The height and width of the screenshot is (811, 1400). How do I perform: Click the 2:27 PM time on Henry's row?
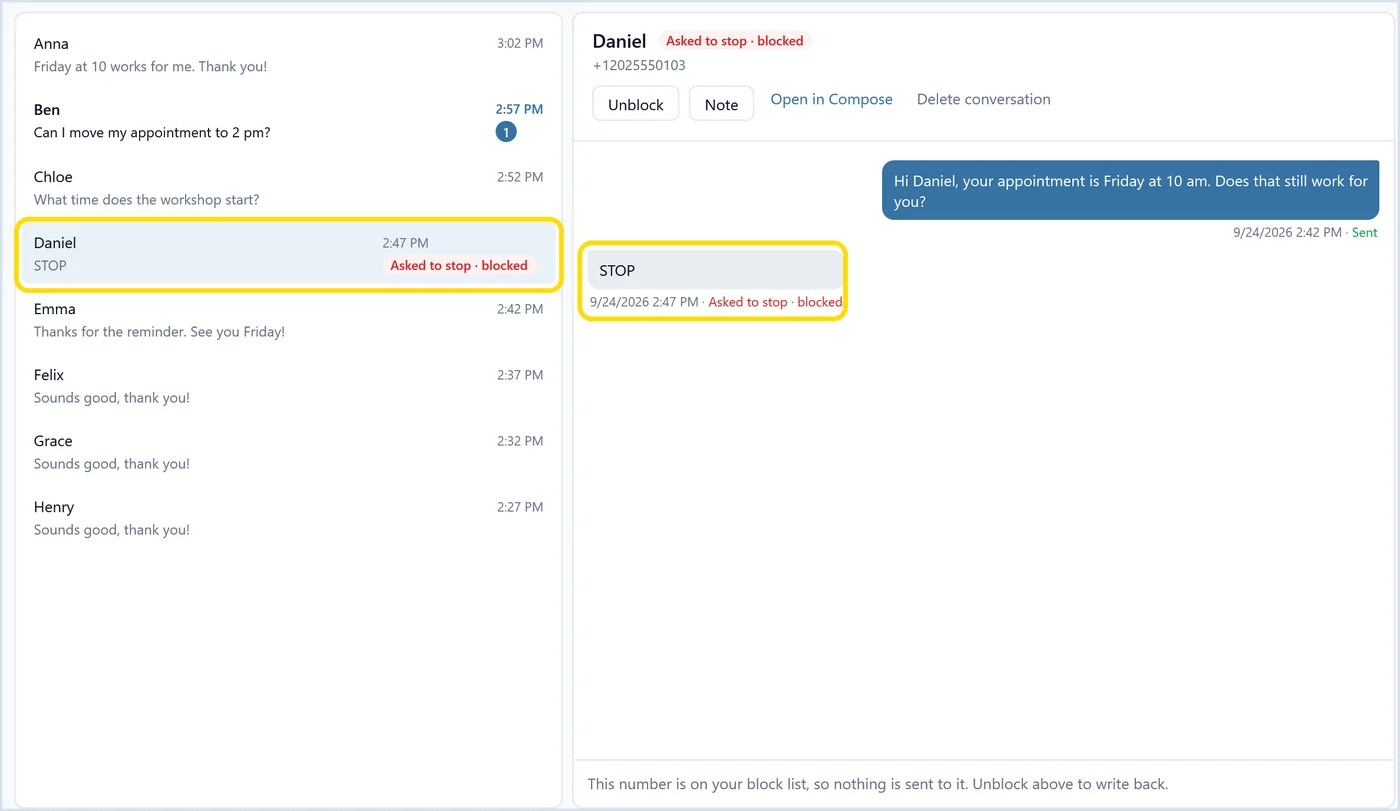pos(520,507)
